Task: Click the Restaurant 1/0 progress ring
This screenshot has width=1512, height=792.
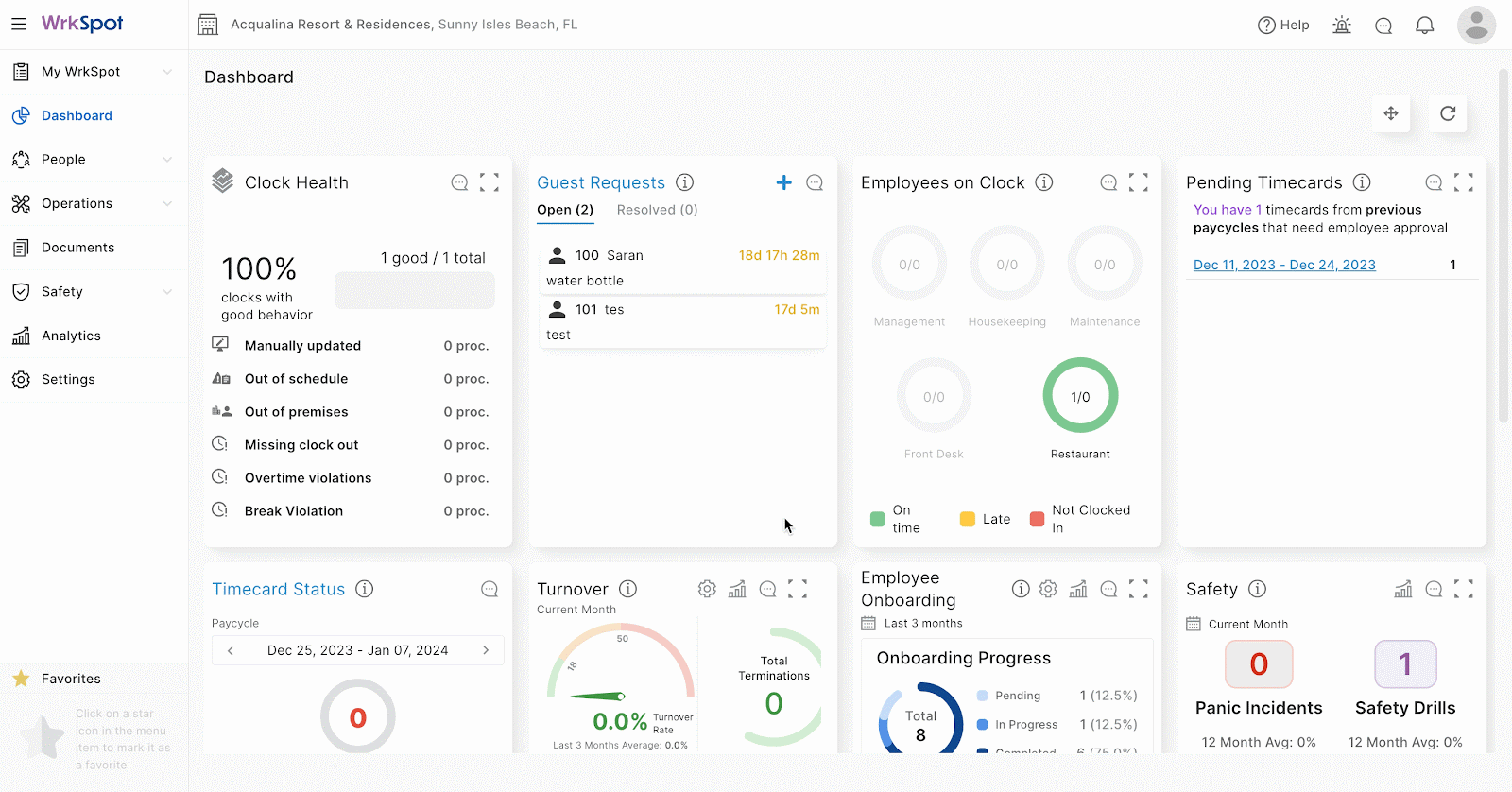Action: coord(1080,396)
